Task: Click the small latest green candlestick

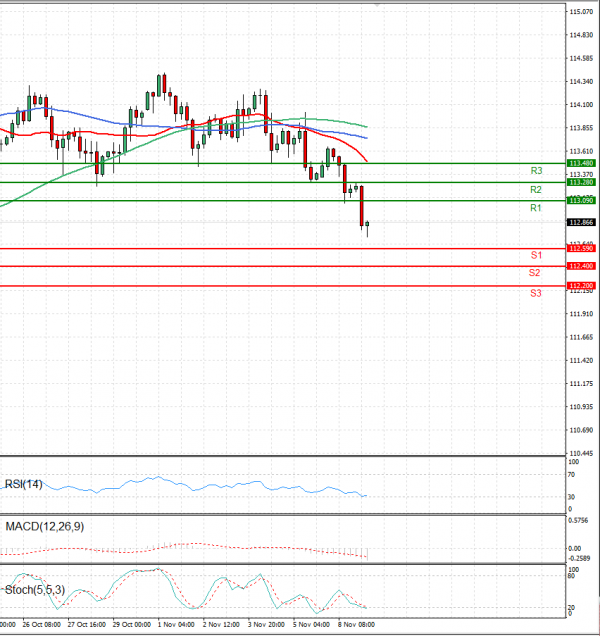Action: point(367,224)
